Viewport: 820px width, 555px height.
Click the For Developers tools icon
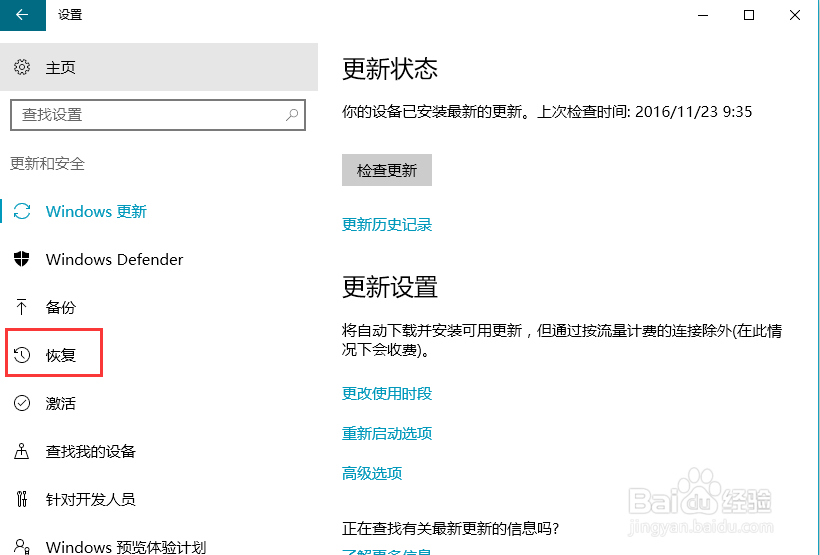21,499
